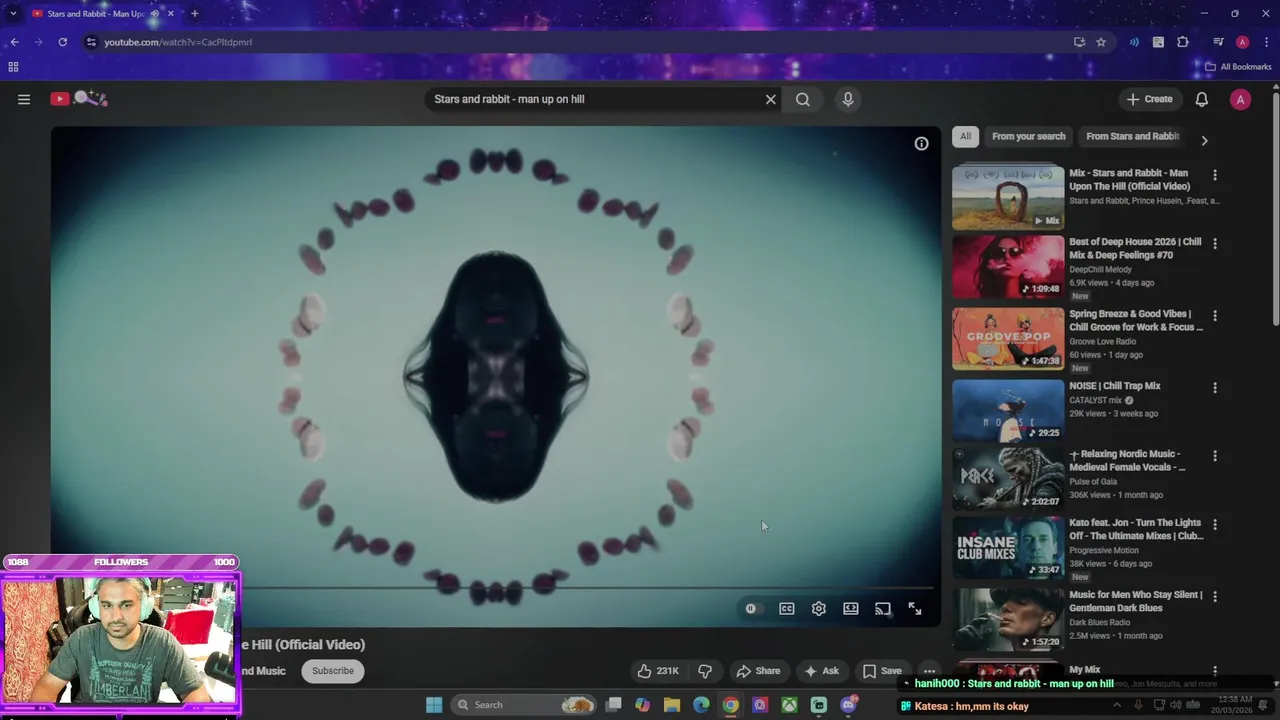
Task: Open the Stars and Rabbit mix thumbnail
Action: click(1008, 197)
